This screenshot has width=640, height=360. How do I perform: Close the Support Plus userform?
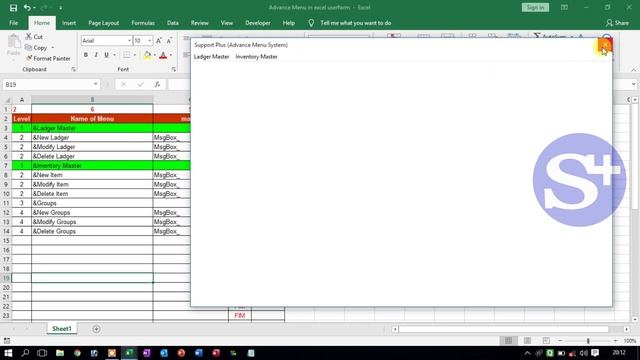coord(605,45)
